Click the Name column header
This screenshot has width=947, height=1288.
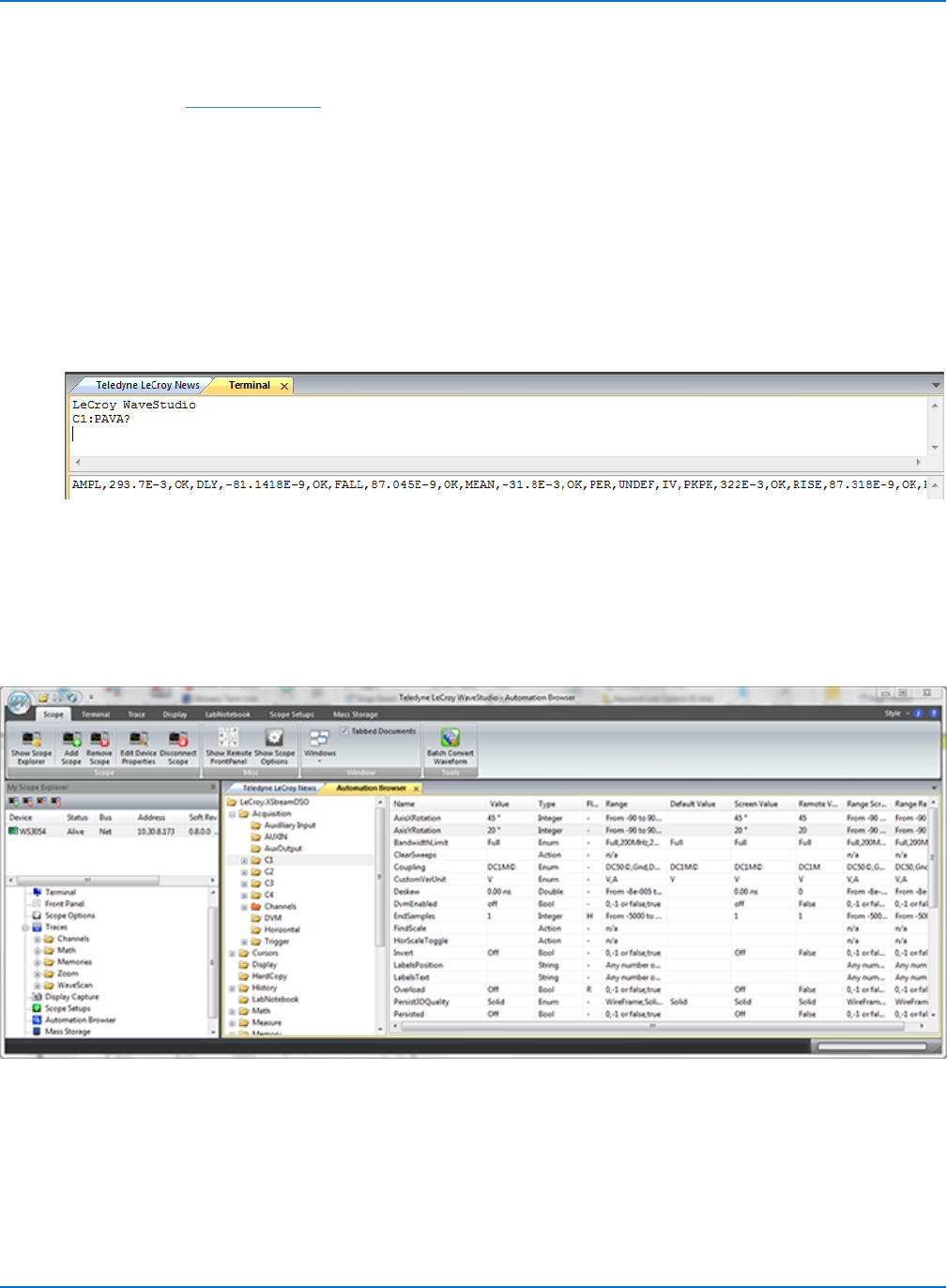click(x=438, y=804)
